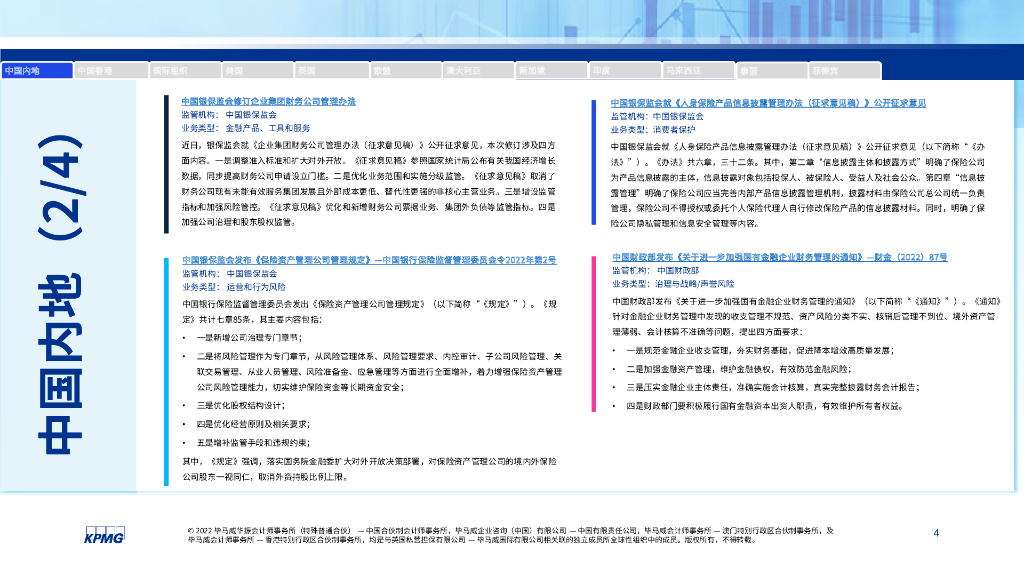The width and height of the screenshot is (1024, 576).
Task: Open 中国财政部 财金〔2022〕87号 link
Action: coord(780,257)
